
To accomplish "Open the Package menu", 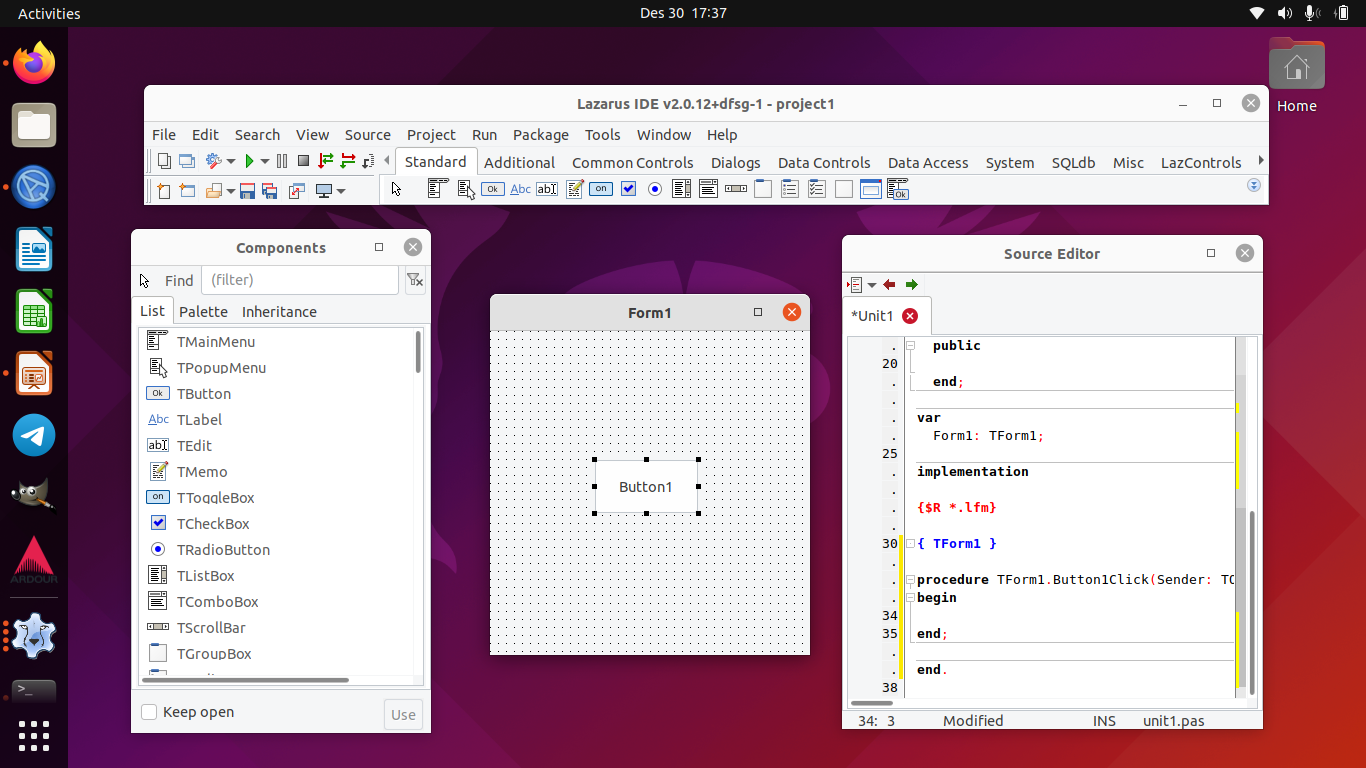I will tap(541, 135).
